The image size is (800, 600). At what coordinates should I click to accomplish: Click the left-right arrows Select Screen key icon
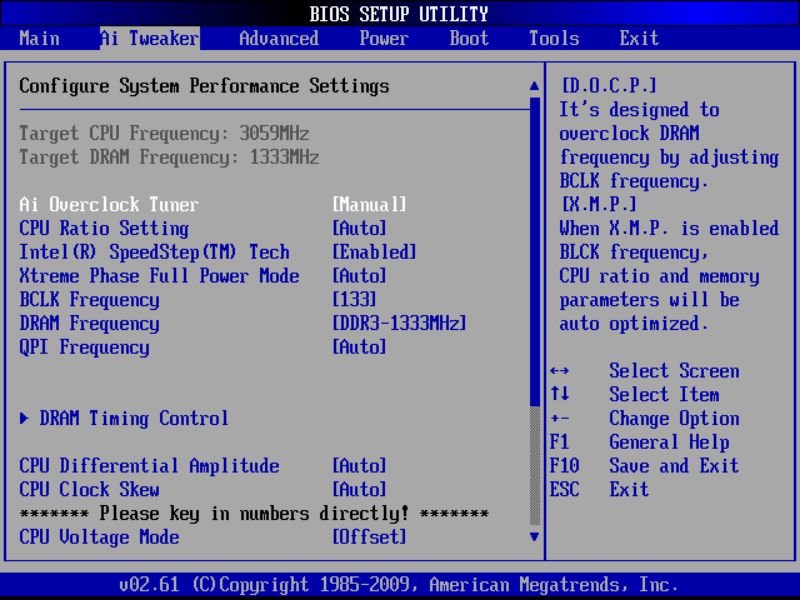pyautogui.click(x=560, y=371)
